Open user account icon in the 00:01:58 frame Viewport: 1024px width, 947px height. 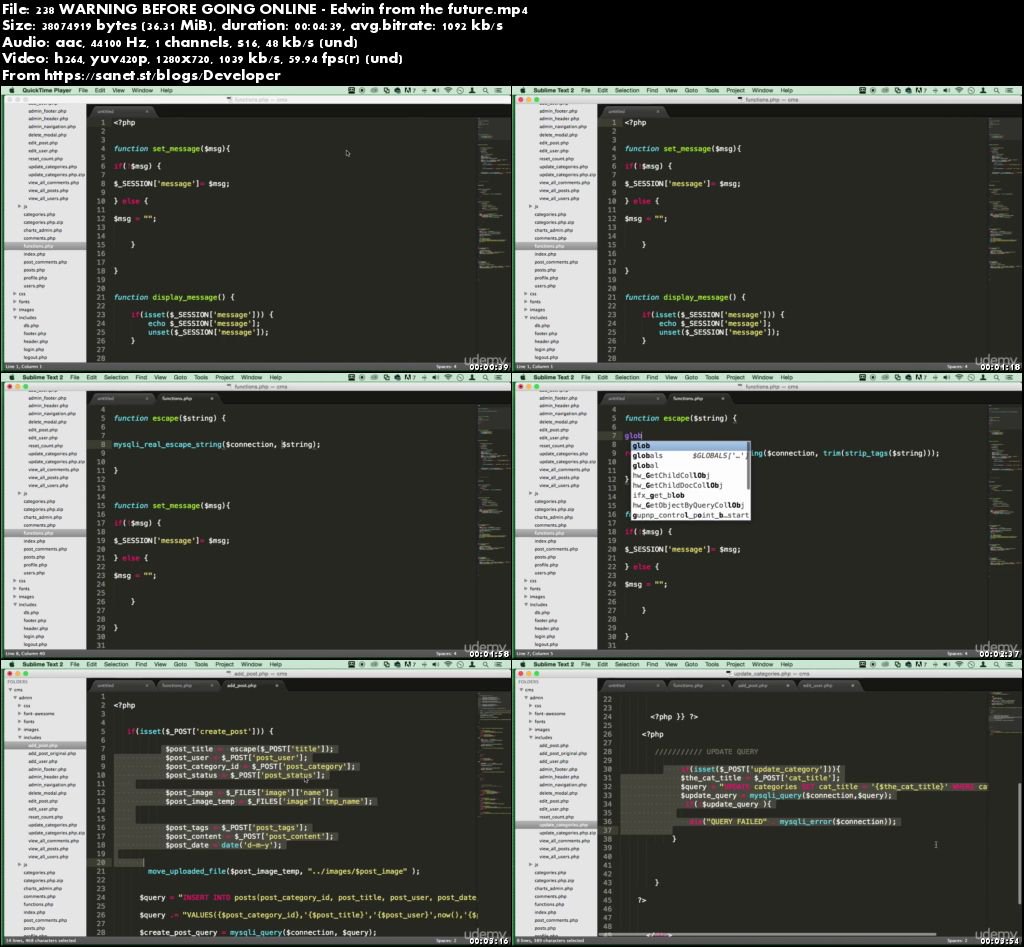point(473,377)
